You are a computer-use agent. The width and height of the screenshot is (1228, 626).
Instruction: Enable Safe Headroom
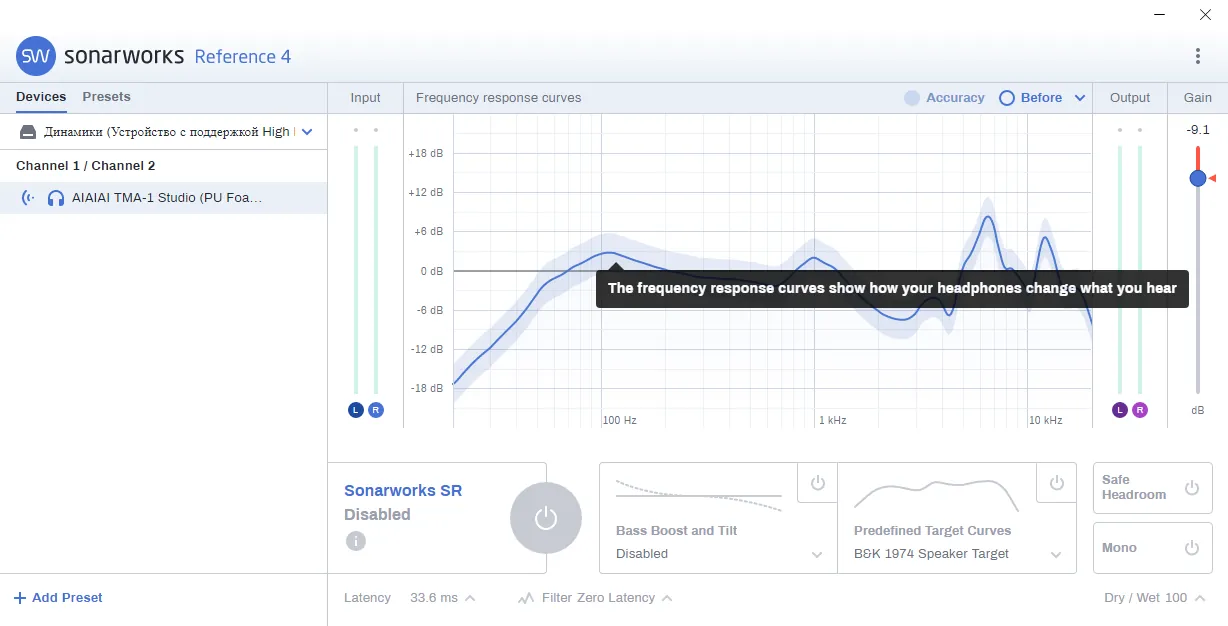(x=1153, y=488)
